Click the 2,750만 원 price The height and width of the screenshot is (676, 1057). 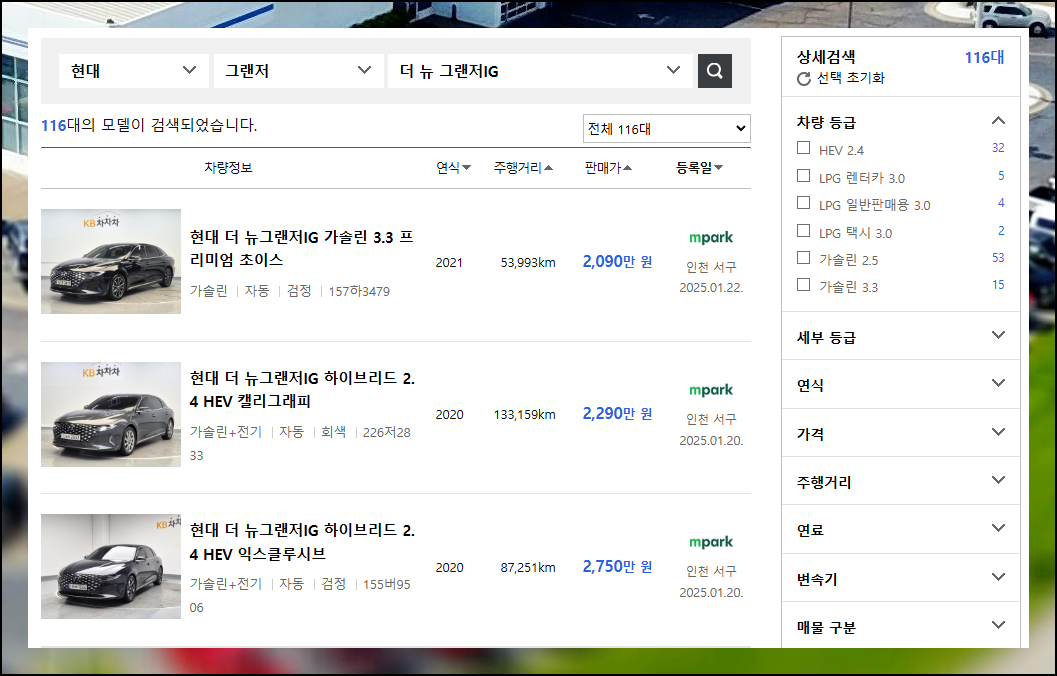(617, 566)
